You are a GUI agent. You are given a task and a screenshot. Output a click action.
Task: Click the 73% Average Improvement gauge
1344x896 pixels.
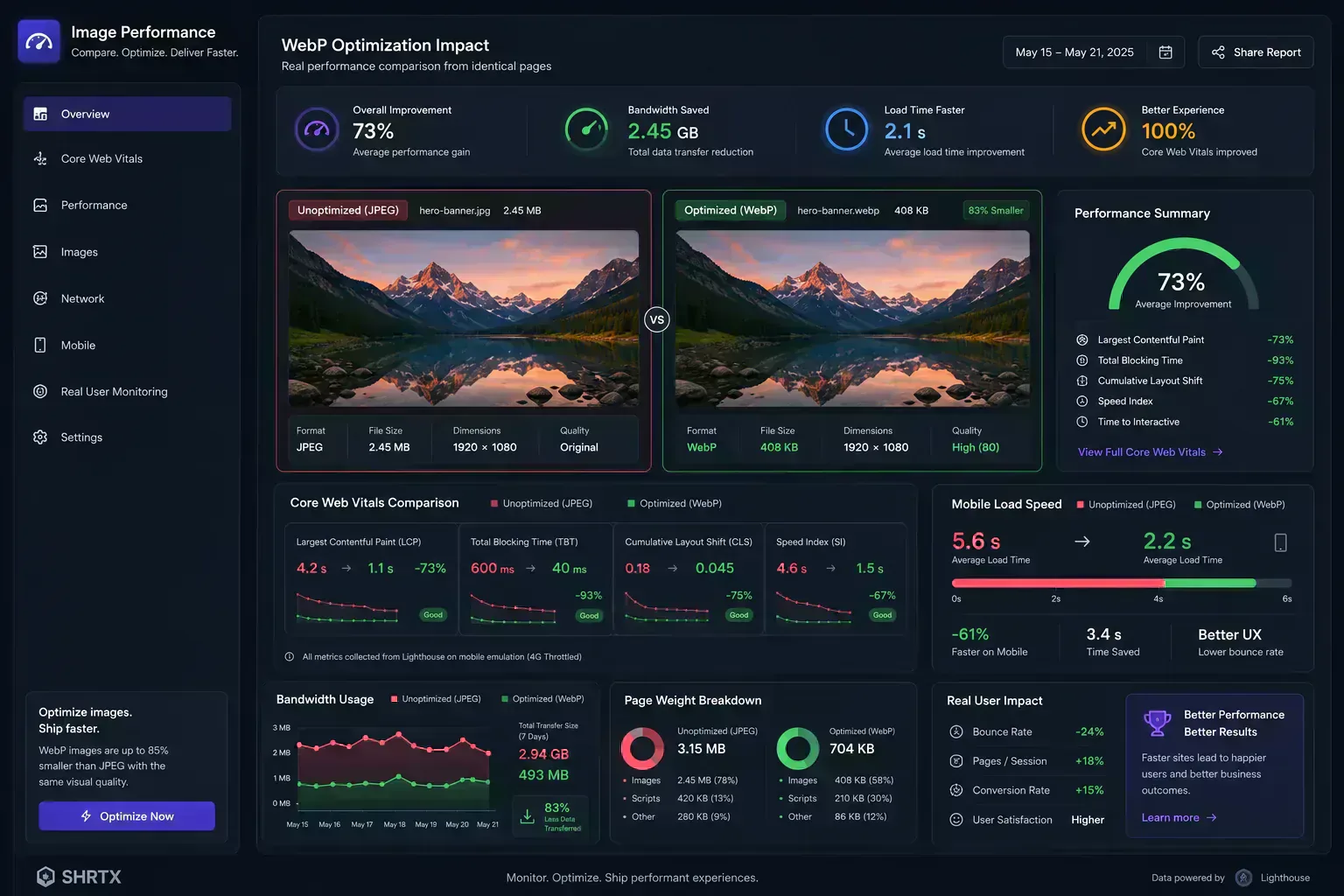tap(1183, 275)
